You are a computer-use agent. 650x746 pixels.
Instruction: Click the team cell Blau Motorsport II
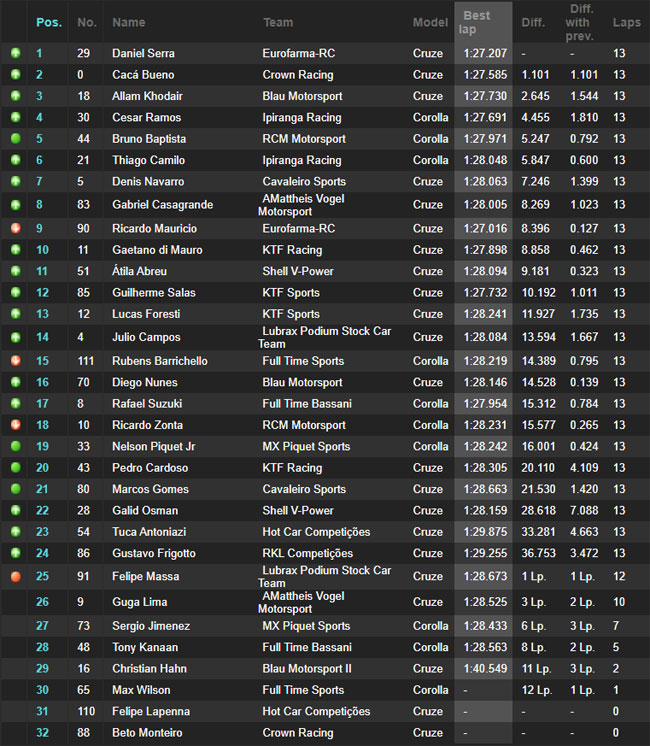coord(307,668)
